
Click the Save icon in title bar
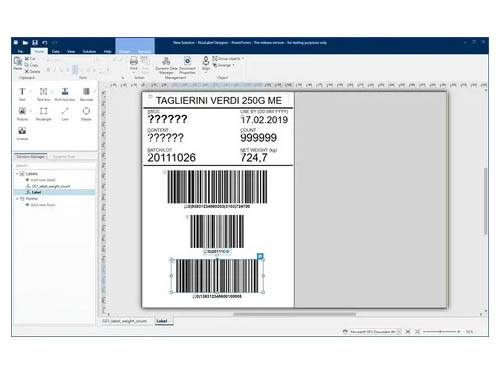pos(35,43)
